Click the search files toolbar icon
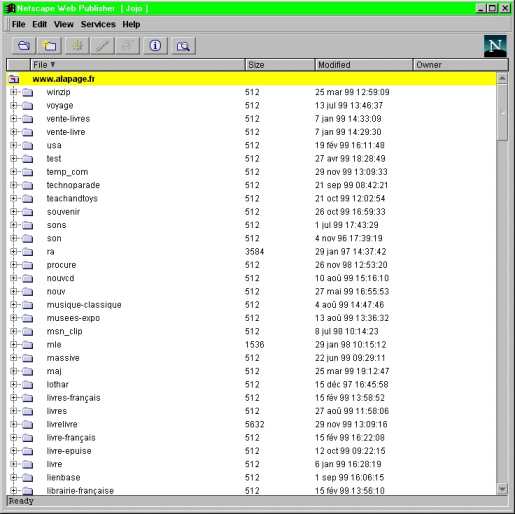The height and width of the screenshot is (514, 515). [x=183, y=45]
